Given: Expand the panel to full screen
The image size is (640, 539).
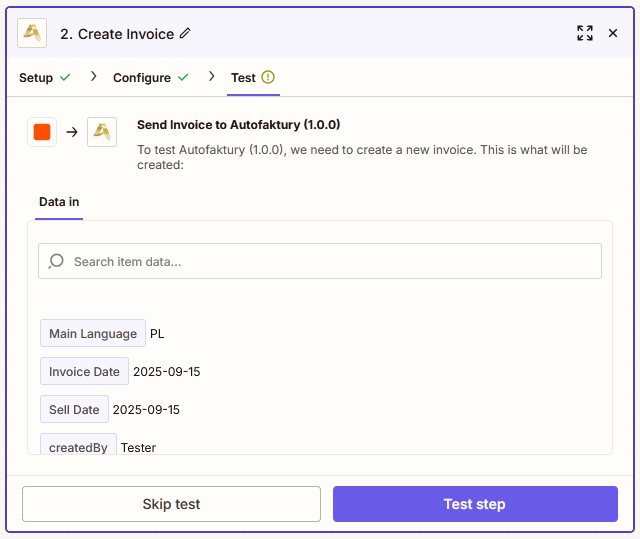Looking at the screenshot, I should [x=584, y=33].
